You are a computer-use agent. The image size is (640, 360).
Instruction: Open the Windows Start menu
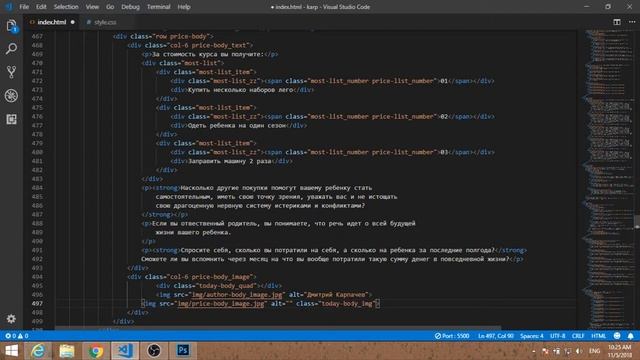coord(12,351)
